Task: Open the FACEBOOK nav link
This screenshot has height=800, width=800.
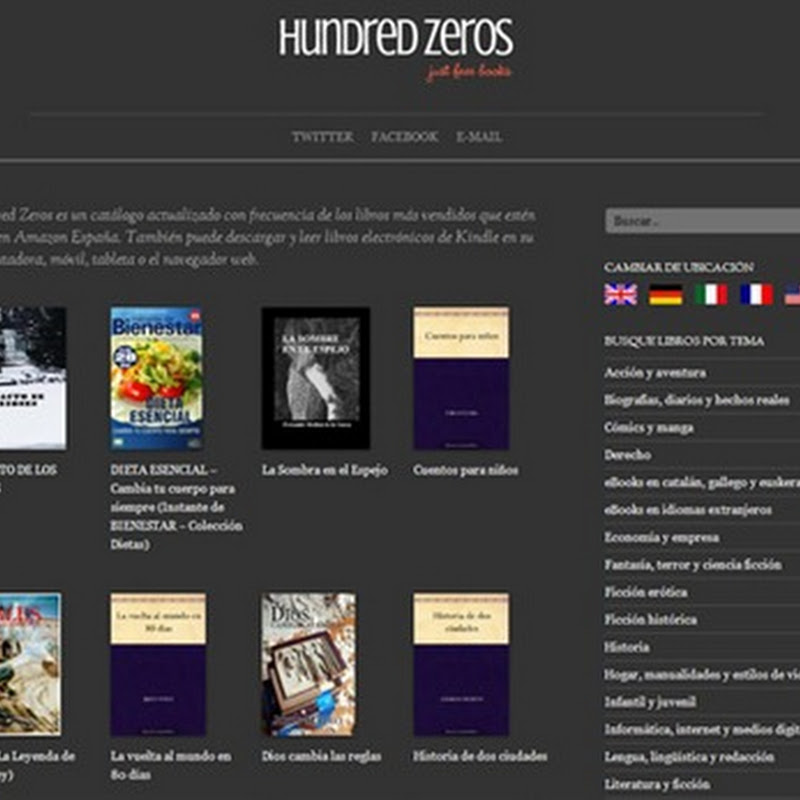Action: tap(405, 137)
